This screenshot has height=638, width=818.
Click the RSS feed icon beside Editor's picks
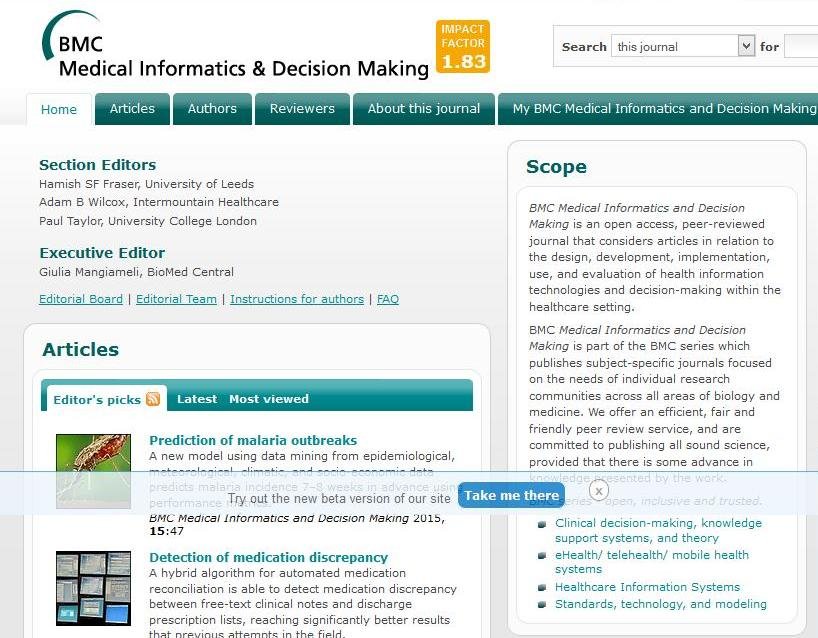pyautogui.click(x=155, y=397)
